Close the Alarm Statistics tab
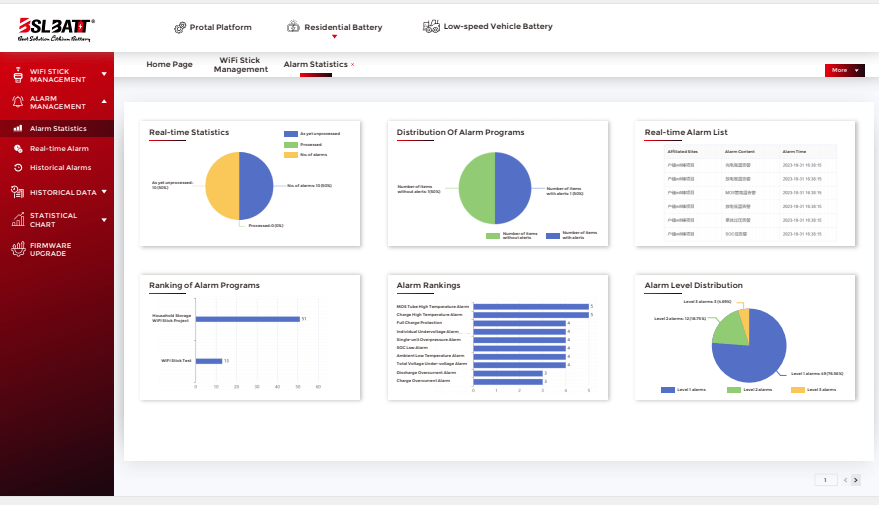Image resolution: width=879 pixels, height=505 pixels. (x=353, y=64)
